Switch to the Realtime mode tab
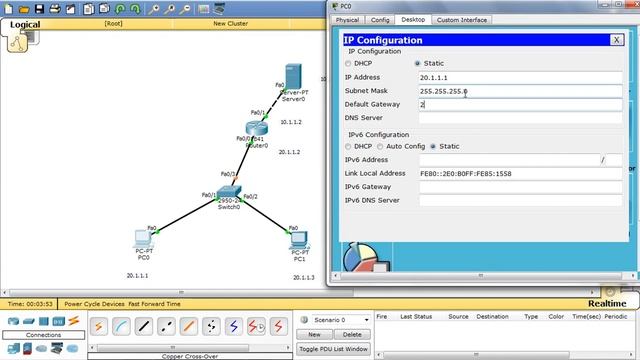 point(607,304)
